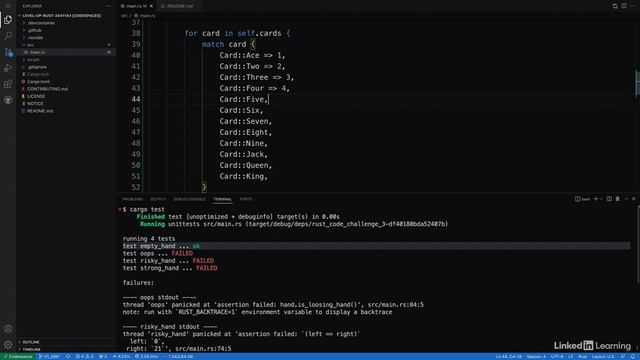Open the GitHub view in the activity bar
This screenshot has width=640, height=360.
[x=8, y=100]
